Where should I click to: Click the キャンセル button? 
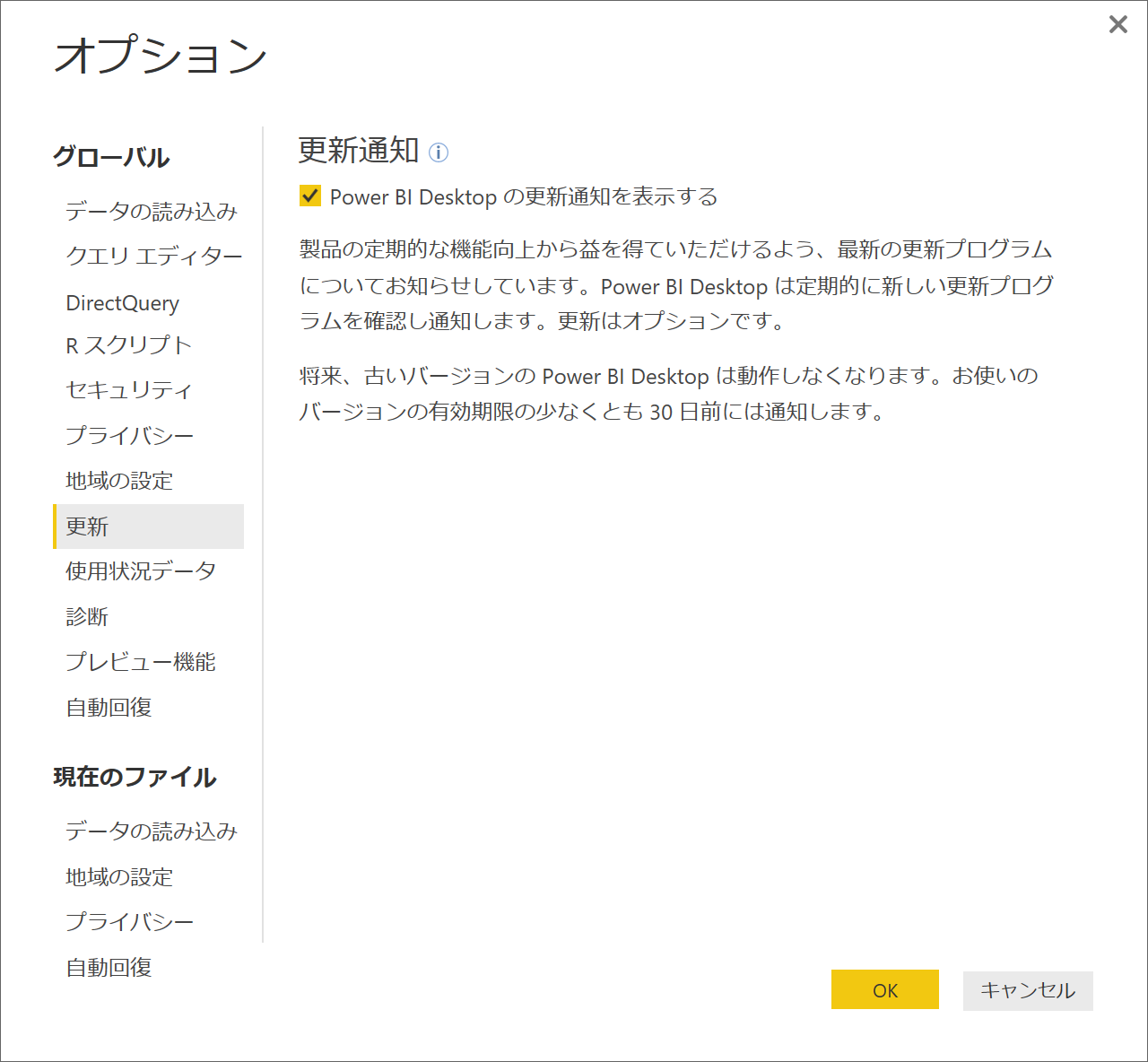point(1028,989)
